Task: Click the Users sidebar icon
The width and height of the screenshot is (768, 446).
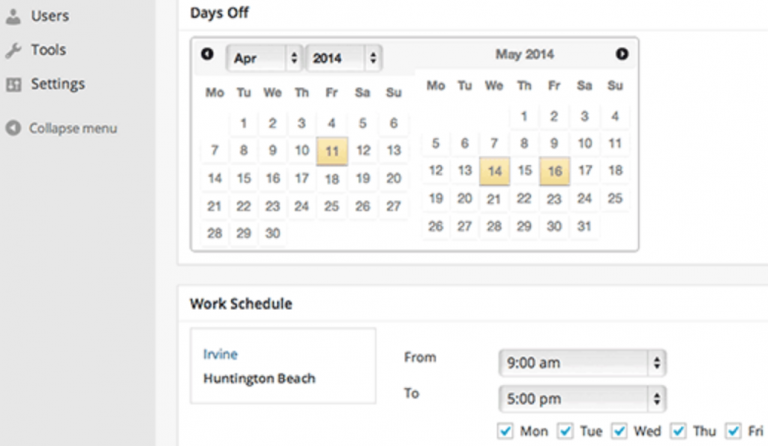Action: (13, 16)
